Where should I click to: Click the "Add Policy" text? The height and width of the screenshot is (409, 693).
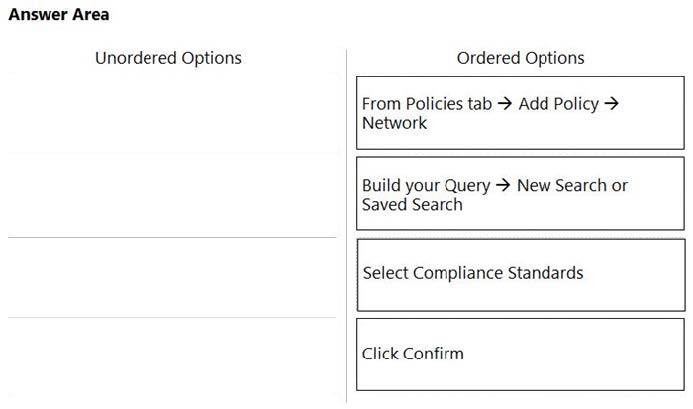click(559, 104)
